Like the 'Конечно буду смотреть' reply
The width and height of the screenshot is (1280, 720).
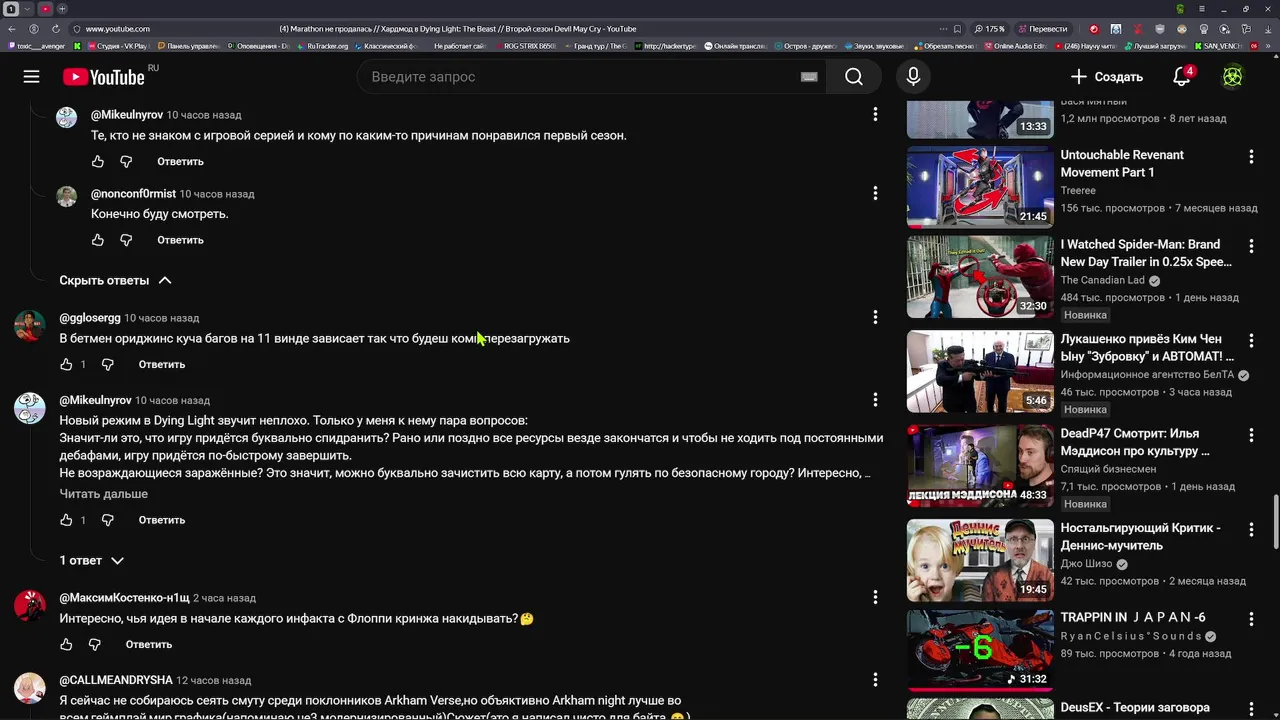coord(98,240)
